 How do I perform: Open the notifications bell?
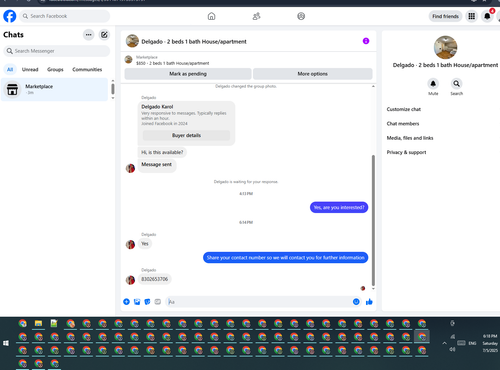coord(487,16)
